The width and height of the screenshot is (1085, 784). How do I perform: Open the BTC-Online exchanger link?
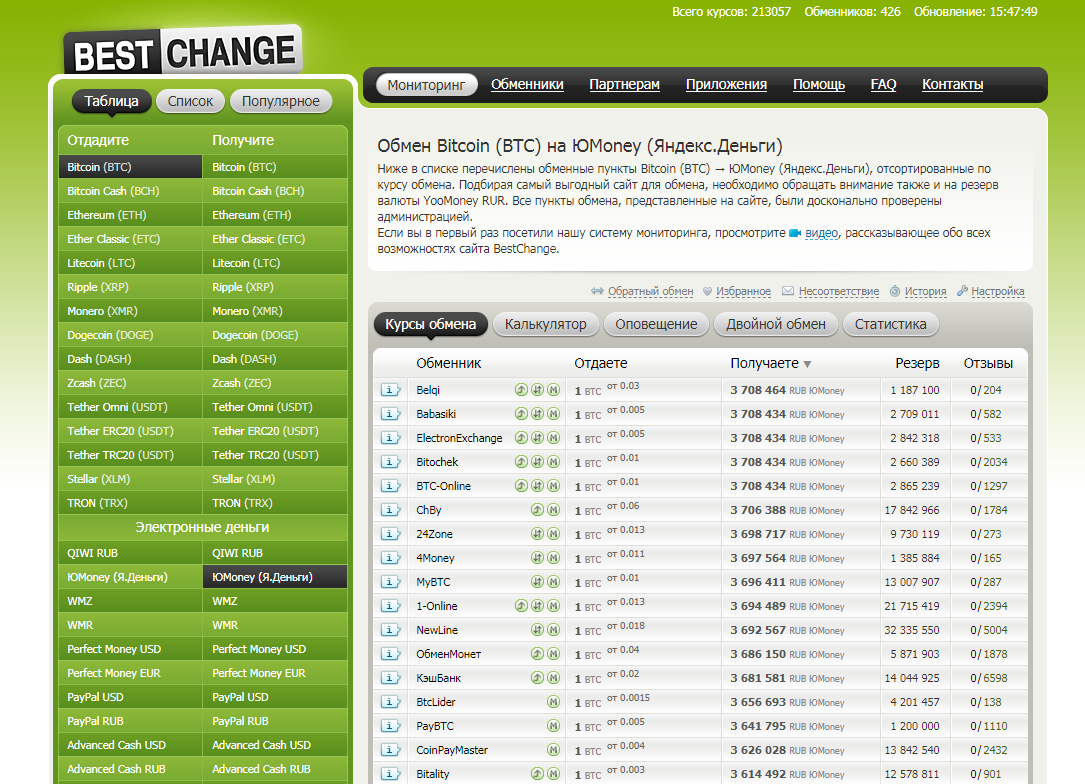(444, 486)
